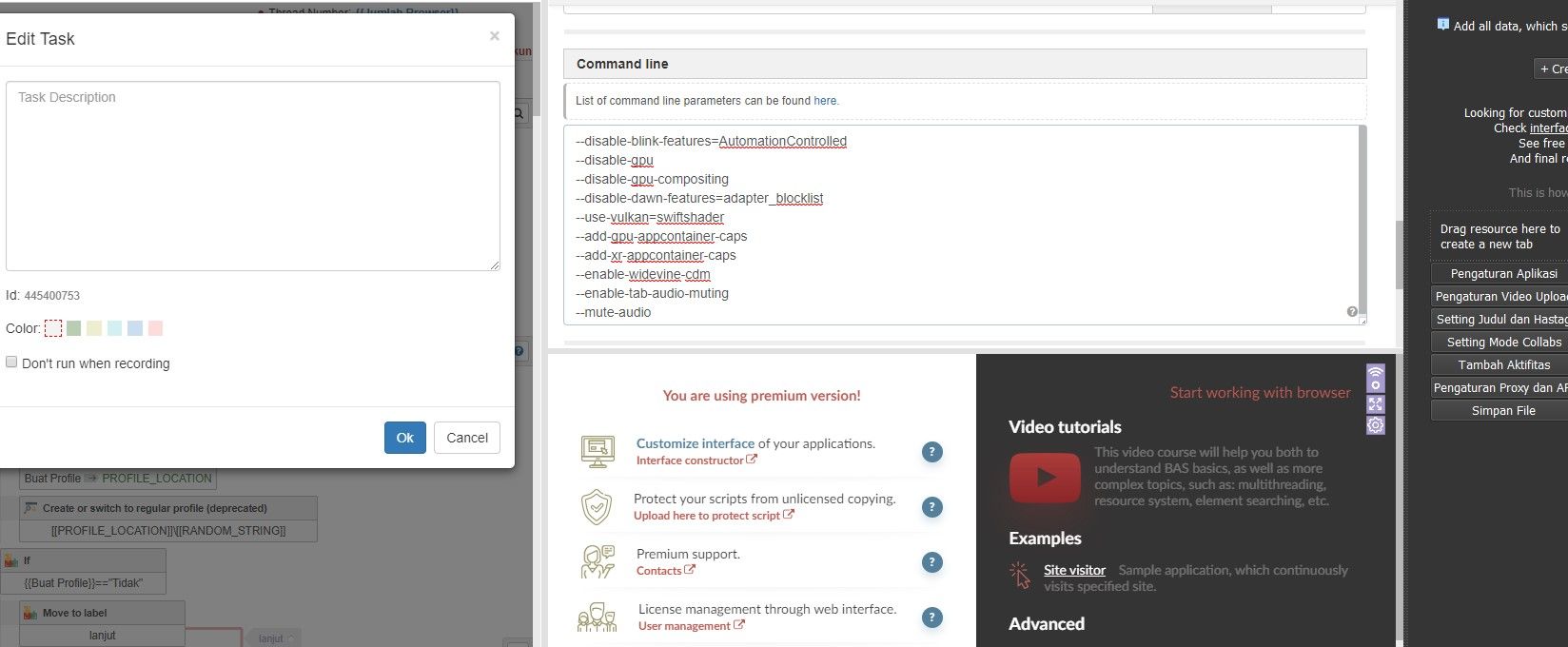Pick the light cyan task color swatch
Viewport: 1568px width, 647px height.
click(115, 328)
